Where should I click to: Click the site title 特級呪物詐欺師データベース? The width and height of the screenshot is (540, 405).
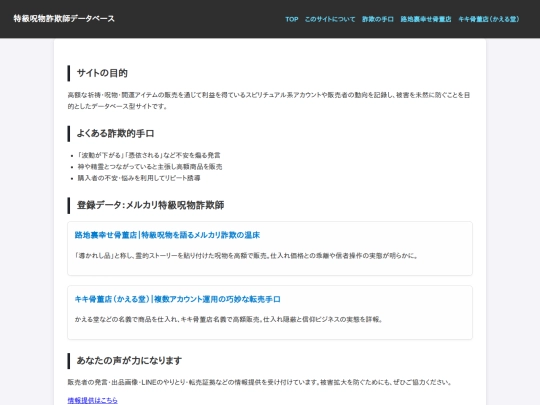pos(64,19)
